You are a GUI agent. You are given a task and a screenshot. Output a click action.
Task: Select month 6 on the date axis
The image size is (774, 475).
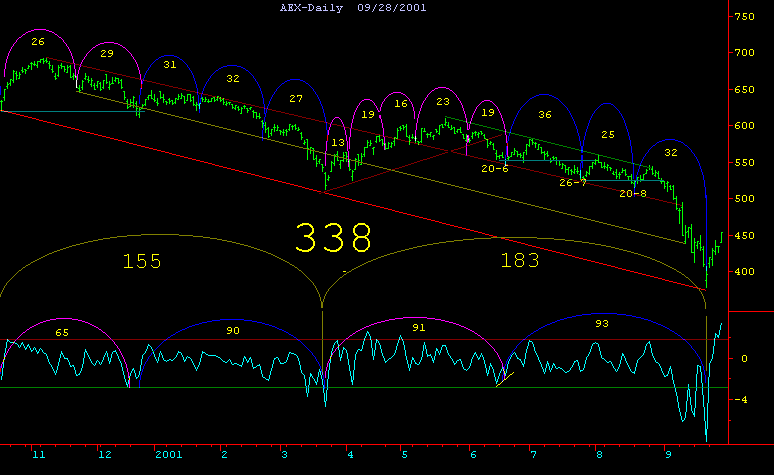coord(473,455)
